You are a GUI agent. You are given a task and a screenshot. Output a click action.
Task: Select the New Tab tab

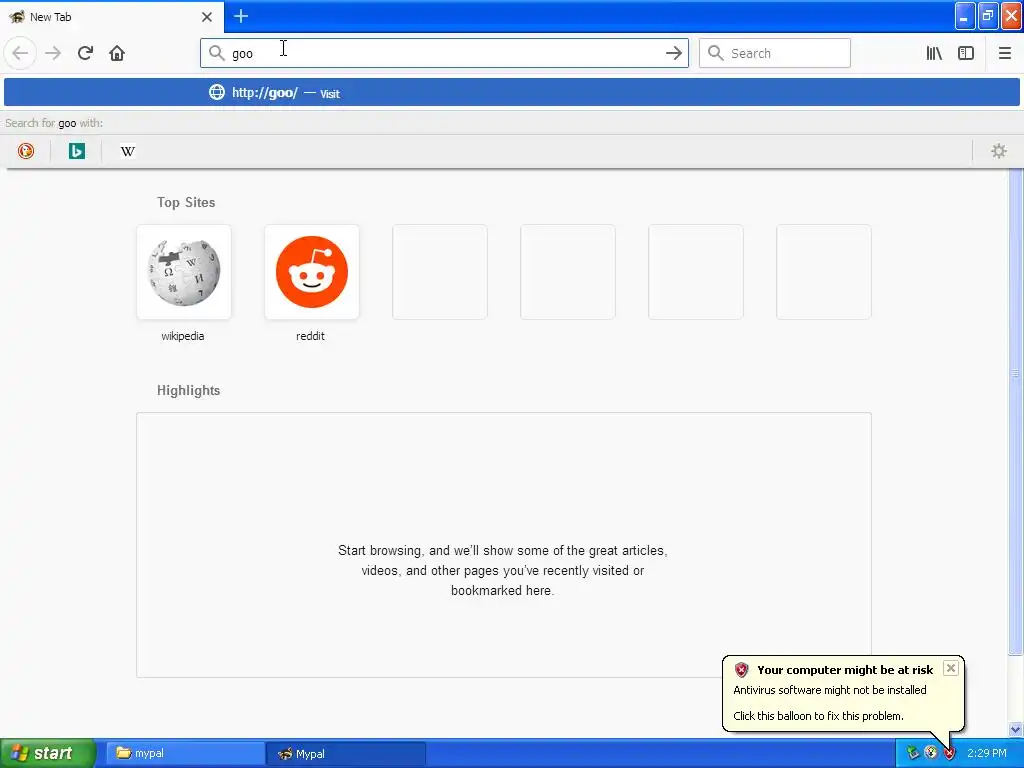(111, 17)
